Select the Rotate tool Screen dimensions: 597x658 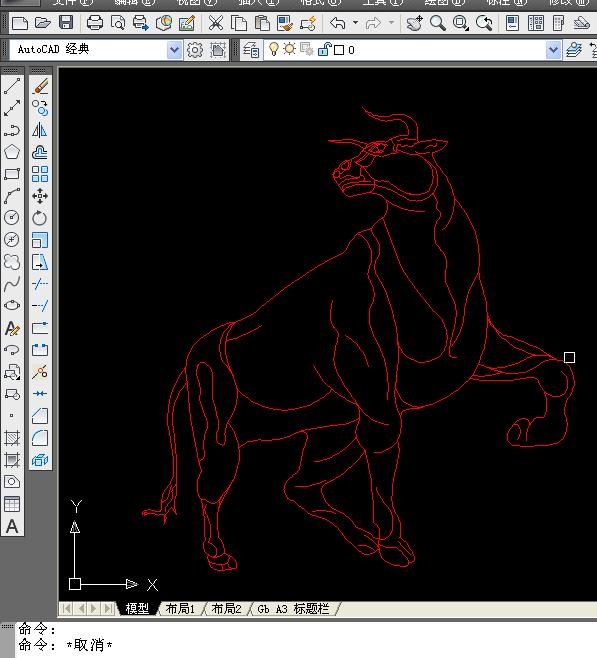click(40, 217)
